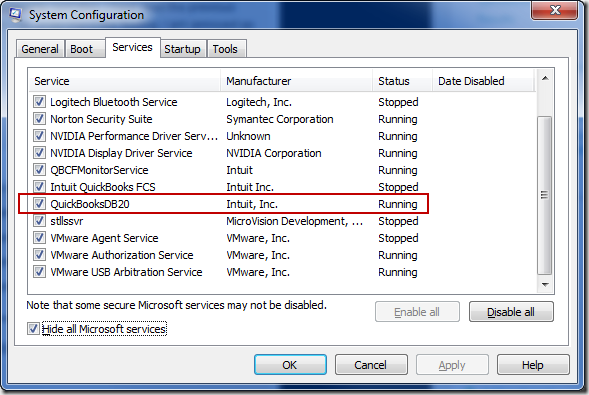Untick NVIDIA Display Driver Service checkbox

click(39, 152)
